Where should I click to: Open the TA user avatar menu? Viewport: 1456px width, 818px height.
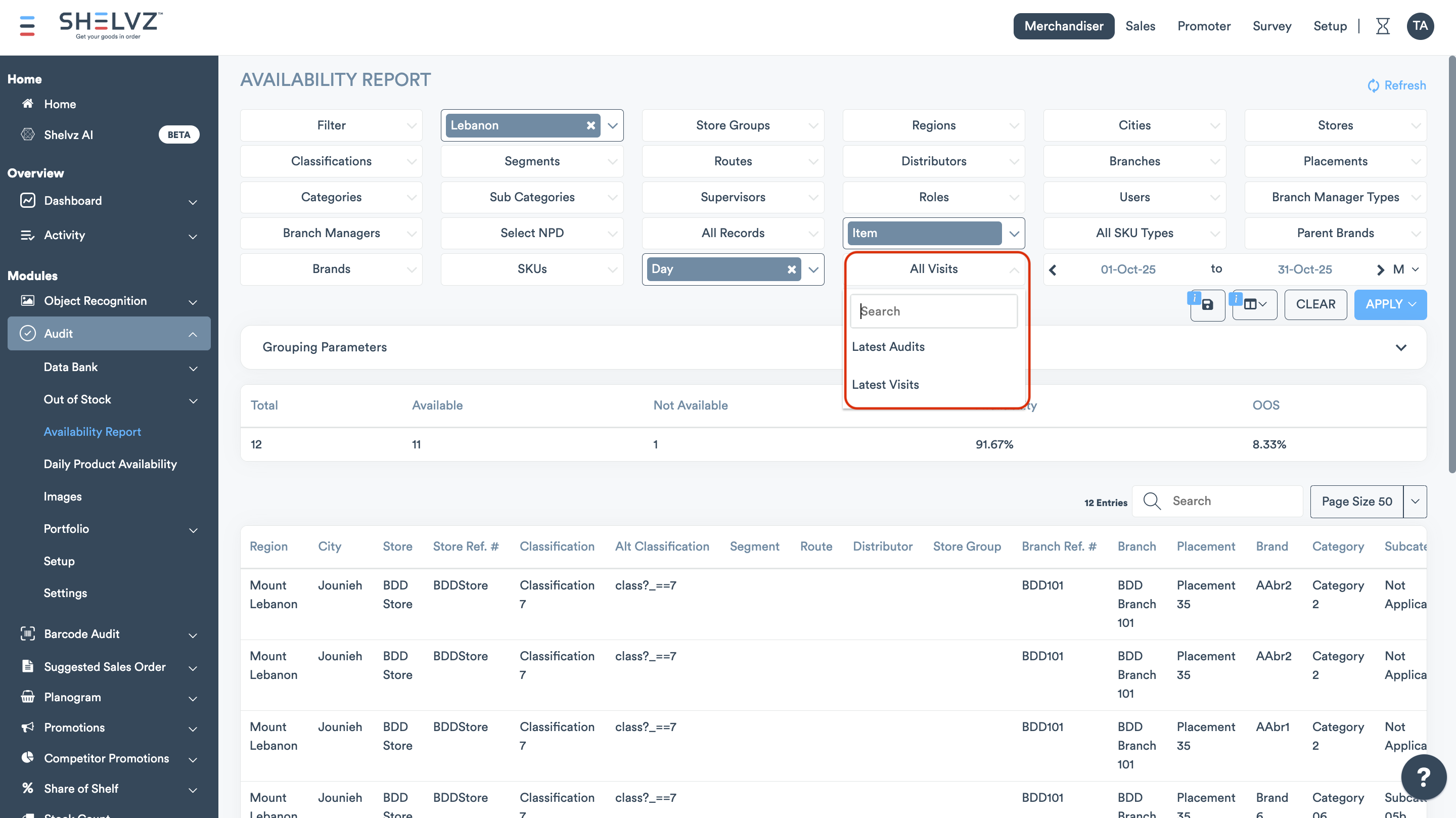pyautogui.click(x=1420, y=26)
